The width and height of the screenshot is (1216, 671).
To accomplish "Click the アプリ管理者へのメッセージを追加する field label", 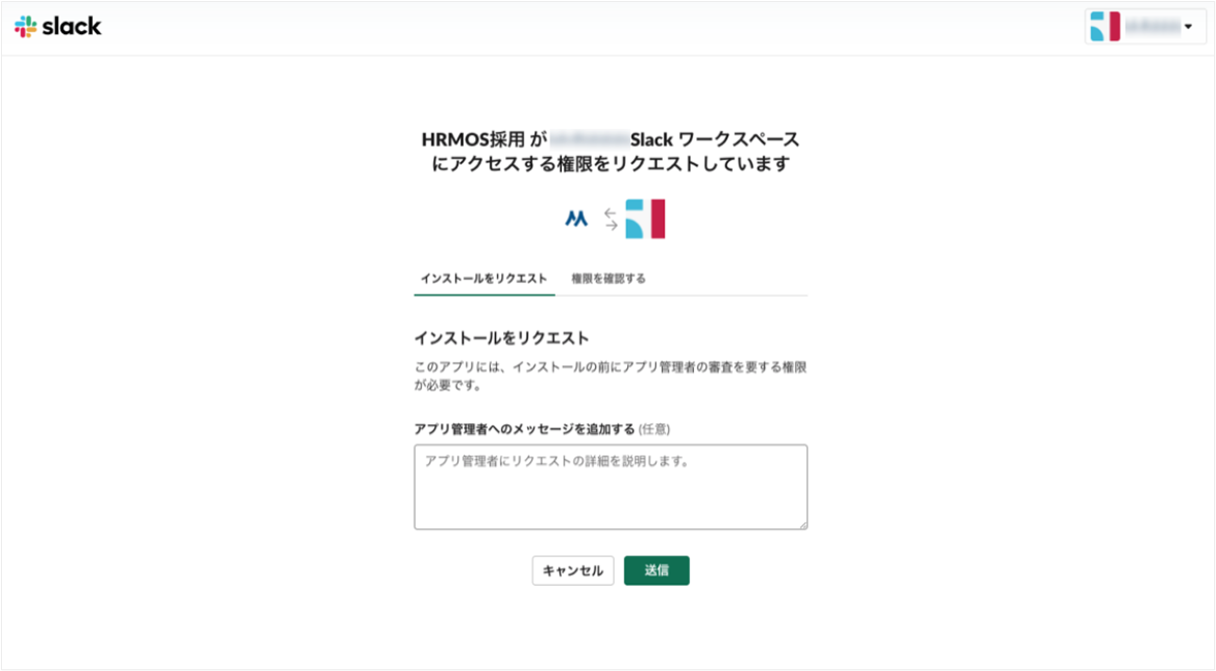I will coord(525,429).
